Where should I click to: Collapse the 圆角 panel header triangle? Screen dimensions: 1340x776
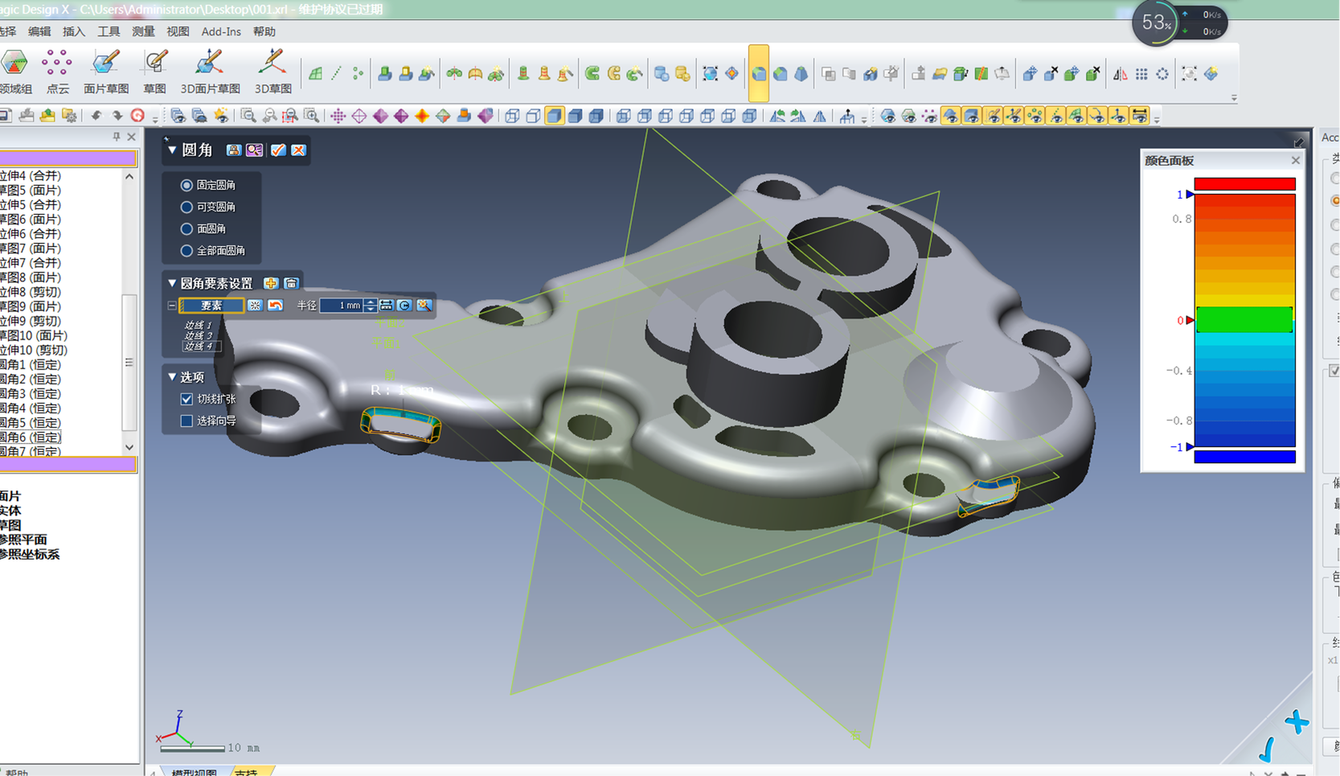tap(172, 150)
